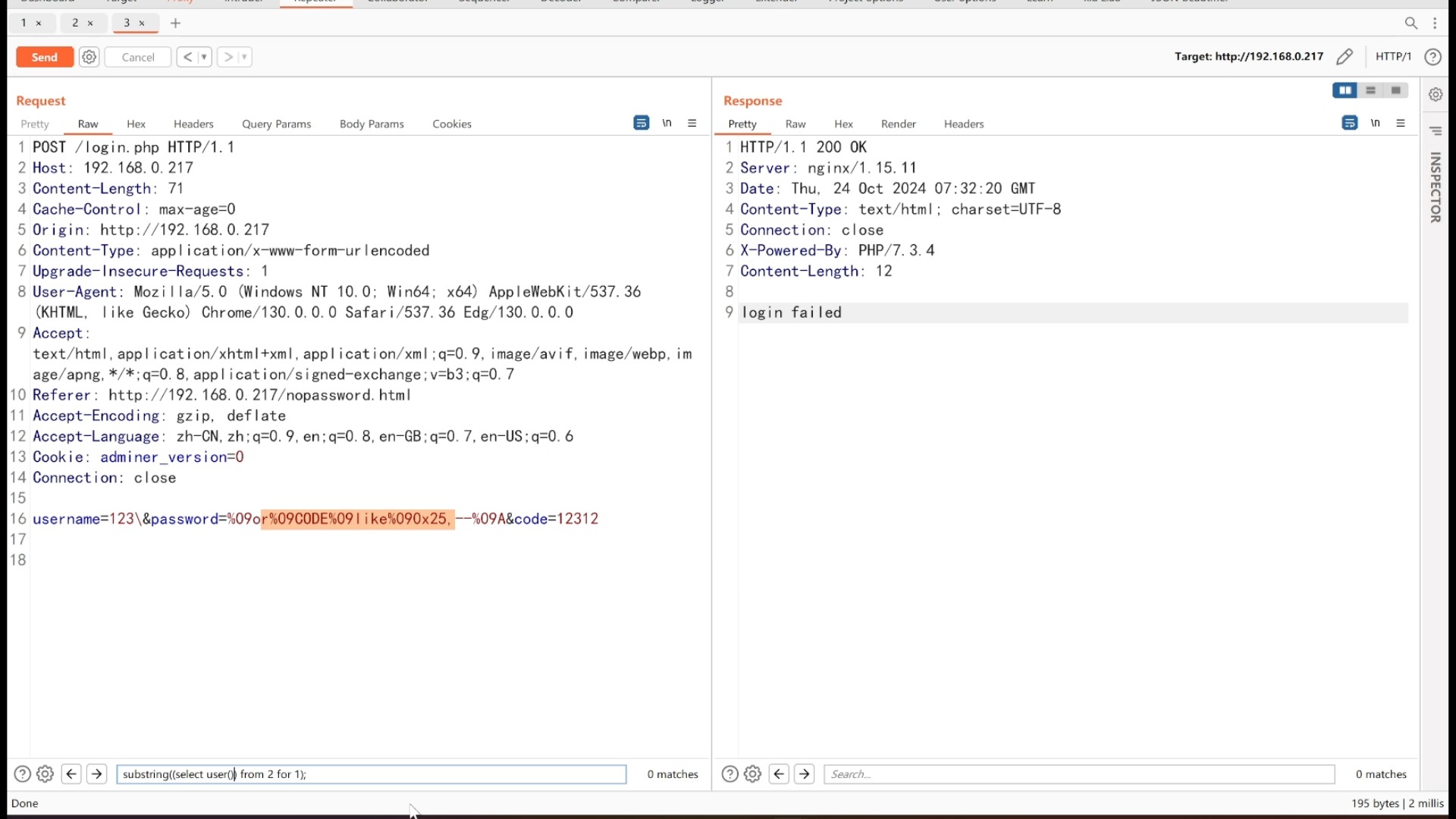This screenshot has height=819, width=1456.
Task: Jump to next response search match
Action: [x=805, y=774]
